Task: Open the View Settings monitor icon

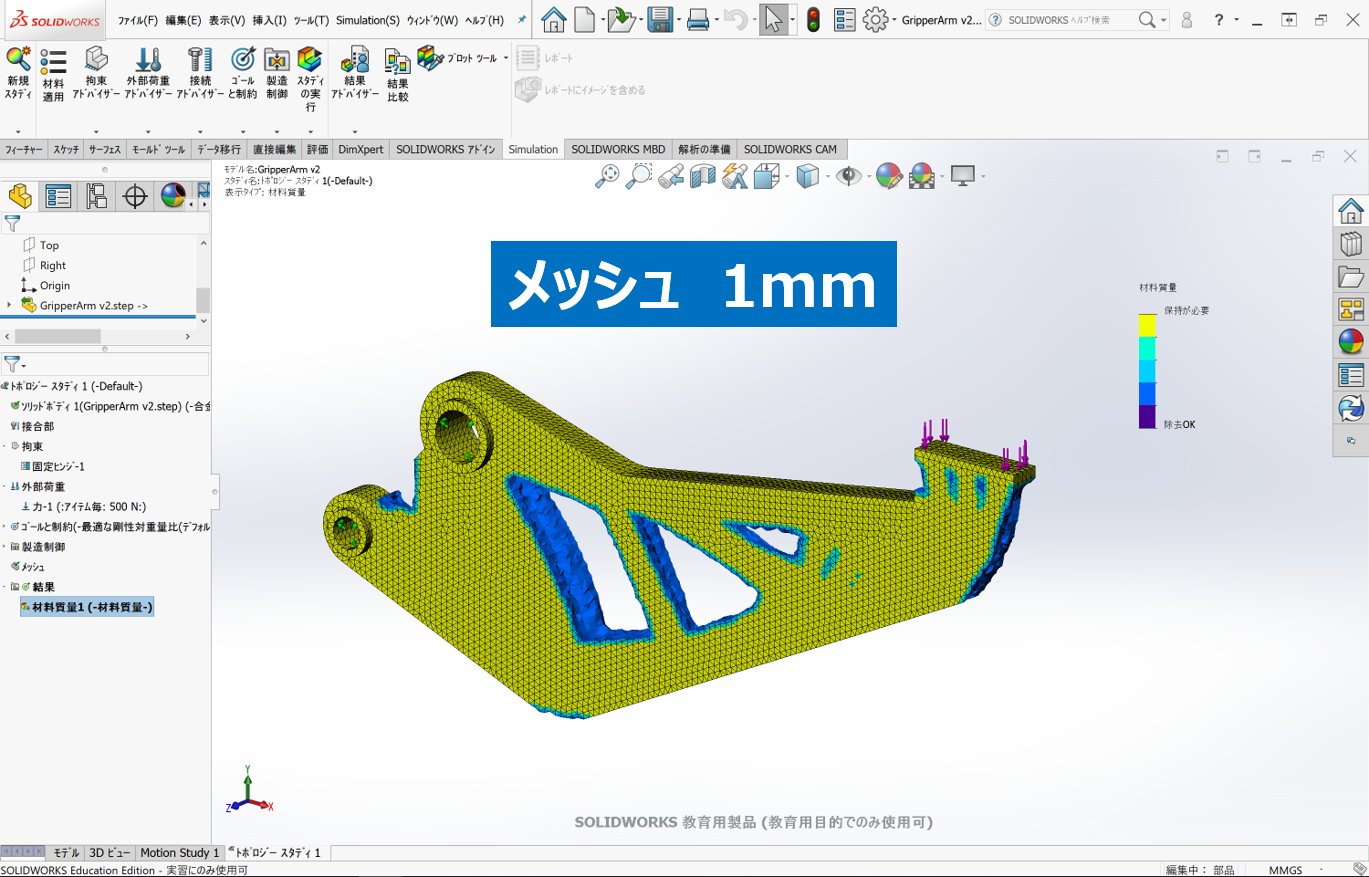Action: pyautogui.click(x=962, y=176)
